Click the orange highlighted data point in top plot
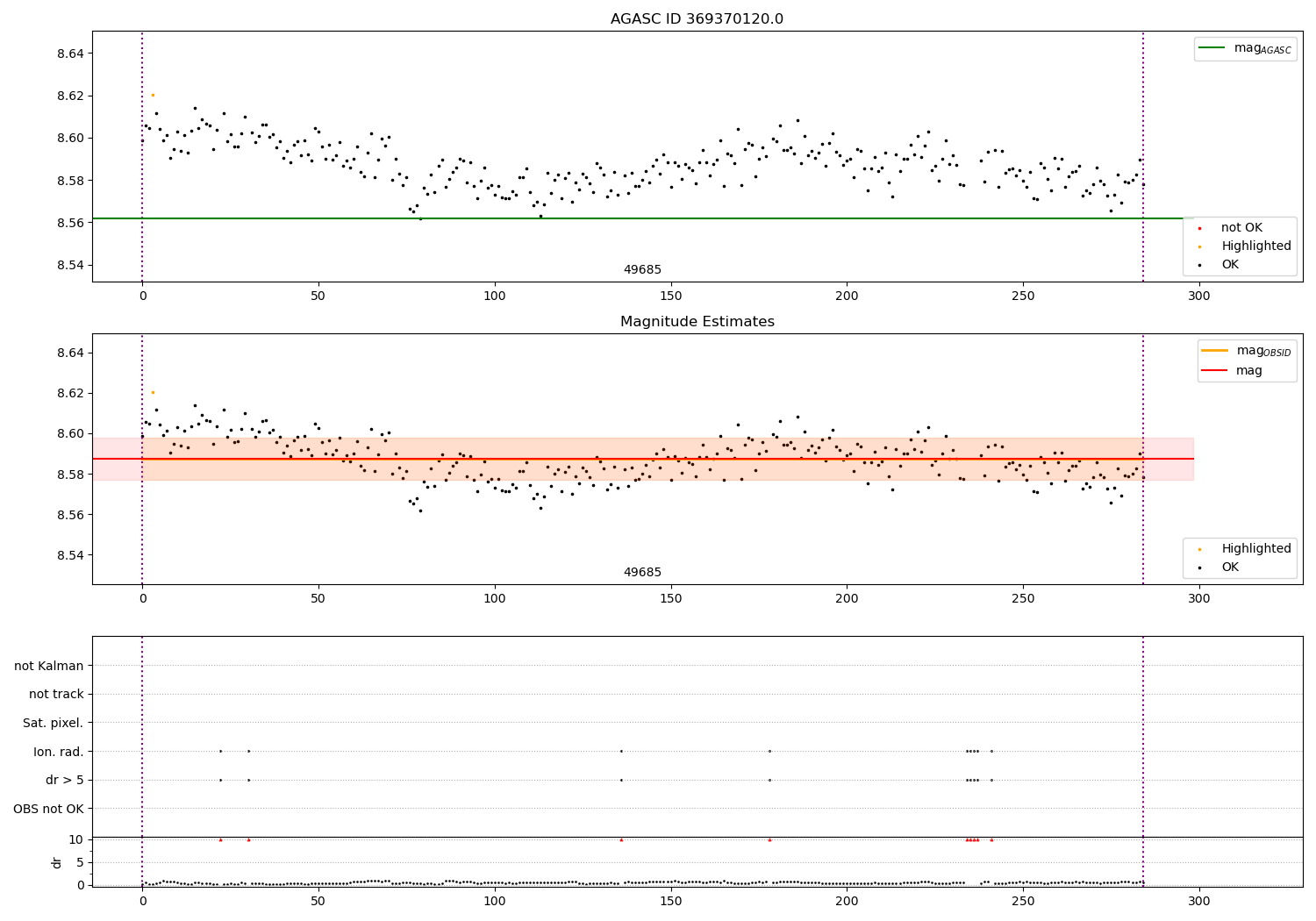 [x=153, y=95]
